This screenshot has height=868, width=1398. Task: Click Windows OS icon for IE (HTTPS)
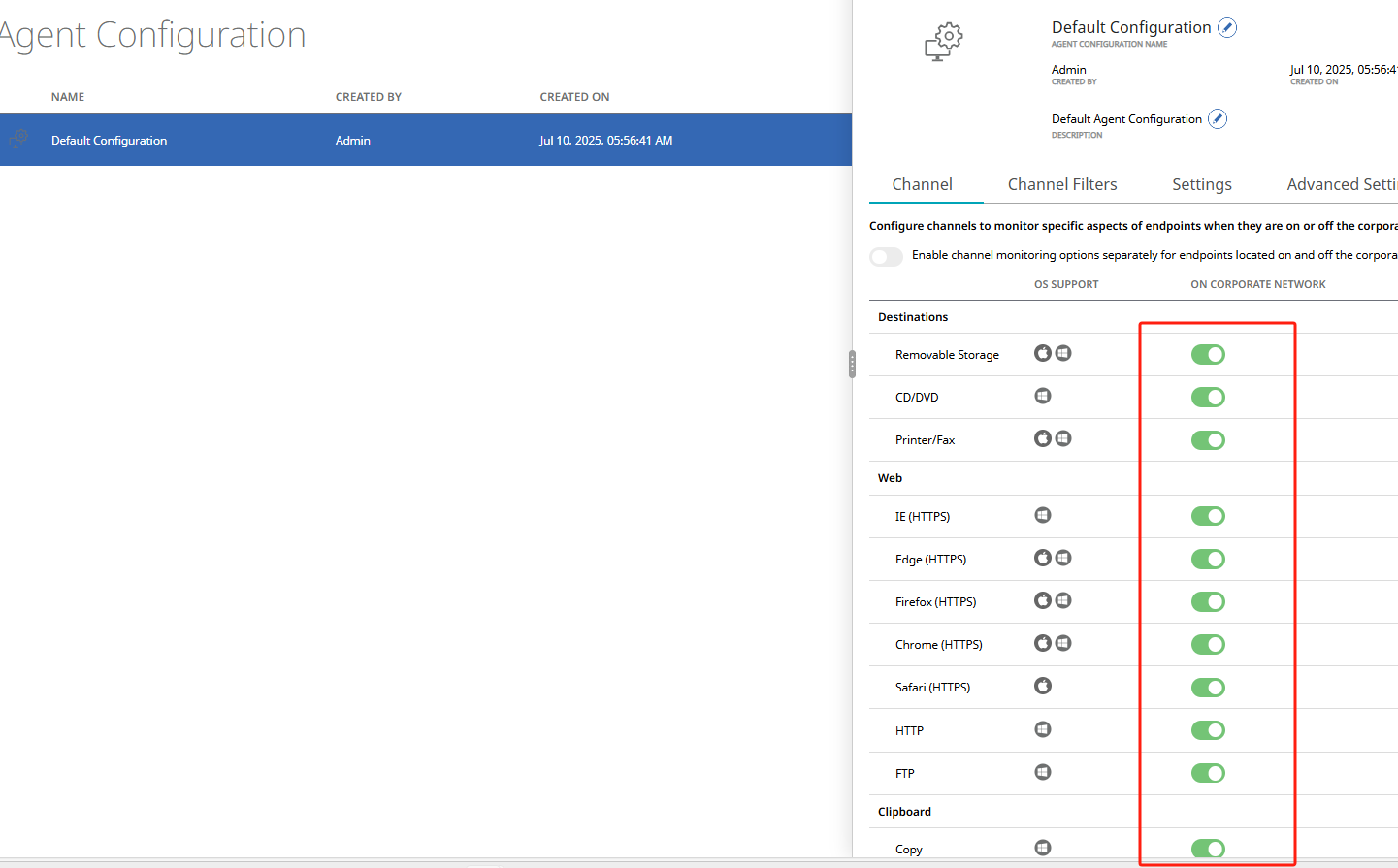[x=1043, y=515]
